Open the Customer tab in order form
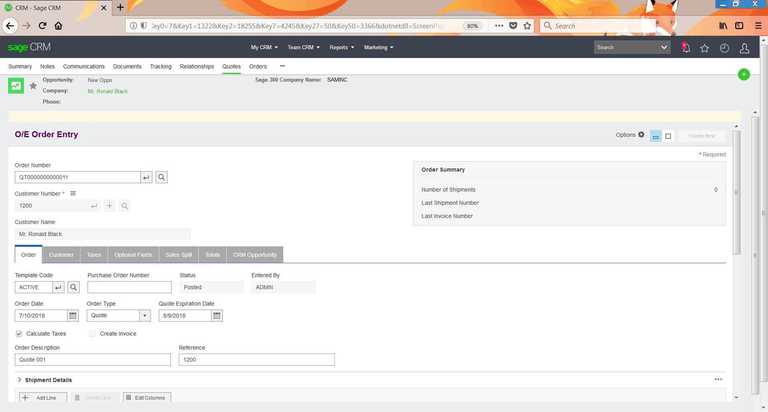 coord(61,255)
